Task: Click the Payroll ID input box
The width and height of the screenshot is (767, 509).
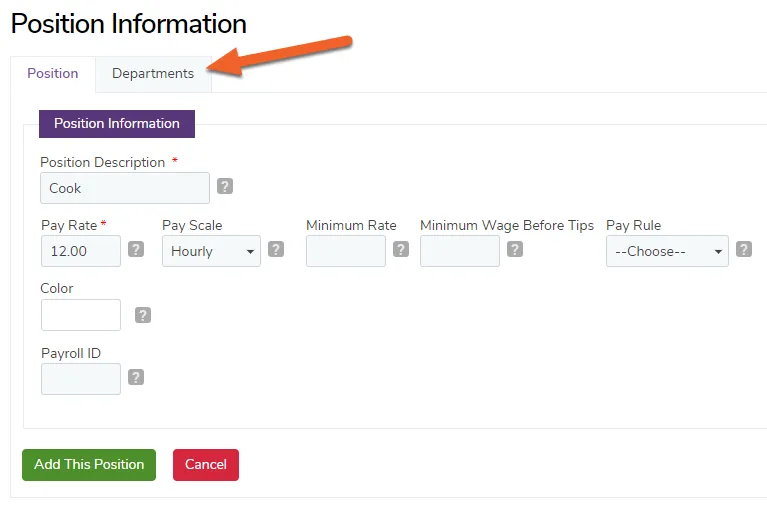Action: (x=81, y=379)
